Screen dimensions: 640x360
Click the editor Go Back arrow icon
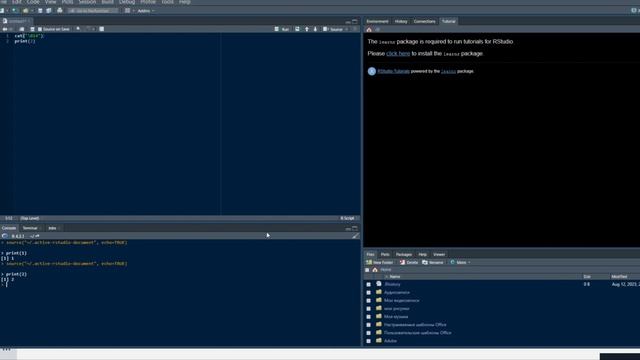4,29
